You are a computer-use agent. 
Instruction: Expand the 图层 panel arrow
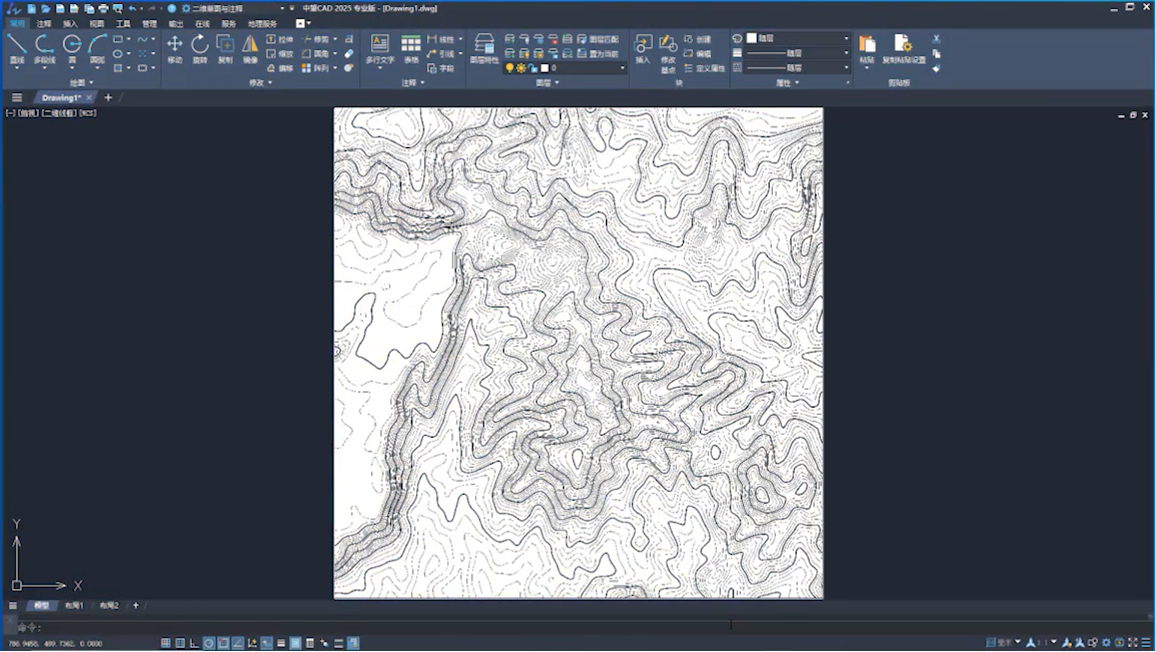click(x=557, y=83)
